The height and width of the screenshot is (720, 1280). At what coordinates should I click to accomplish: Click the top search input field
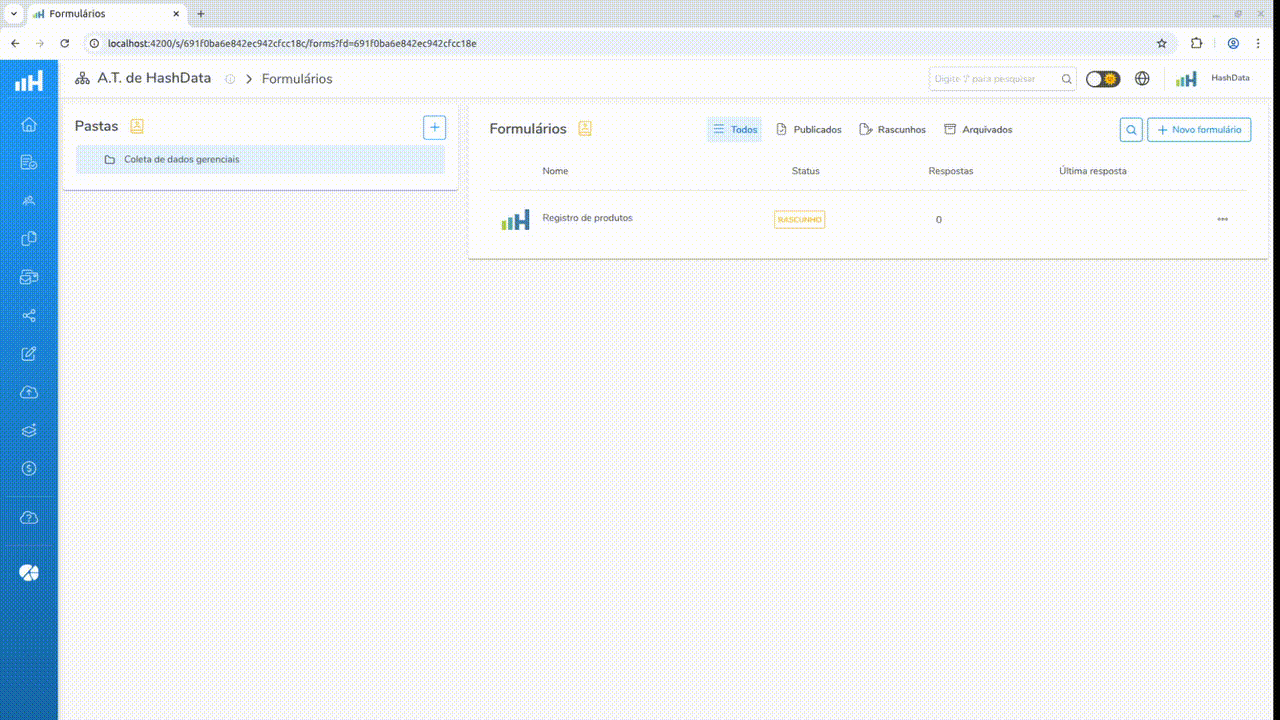pos(995,79)
